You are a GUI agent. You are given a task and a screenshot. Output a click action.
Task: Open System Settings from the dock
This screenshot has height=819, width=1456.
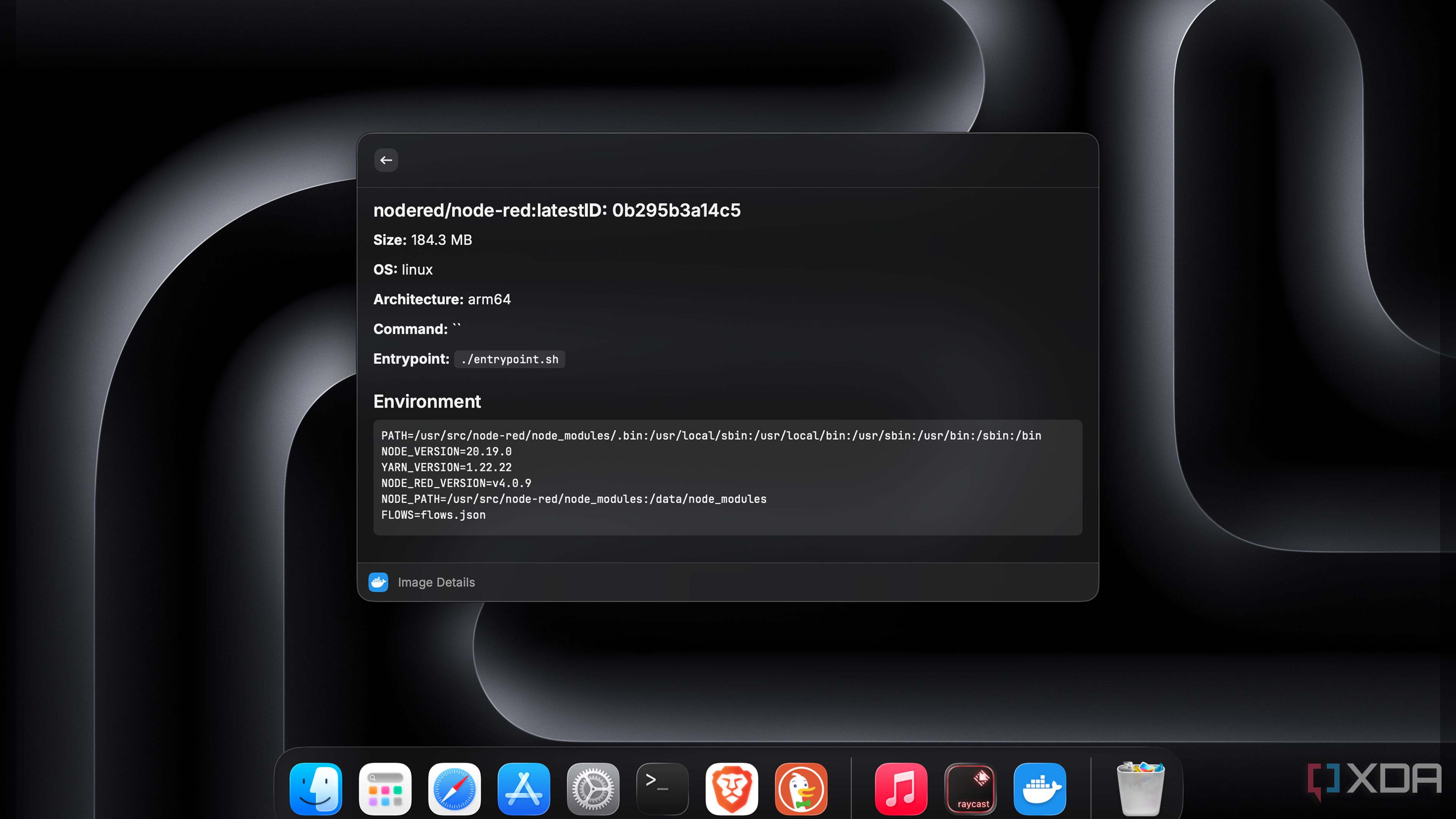tap(593, 789)
